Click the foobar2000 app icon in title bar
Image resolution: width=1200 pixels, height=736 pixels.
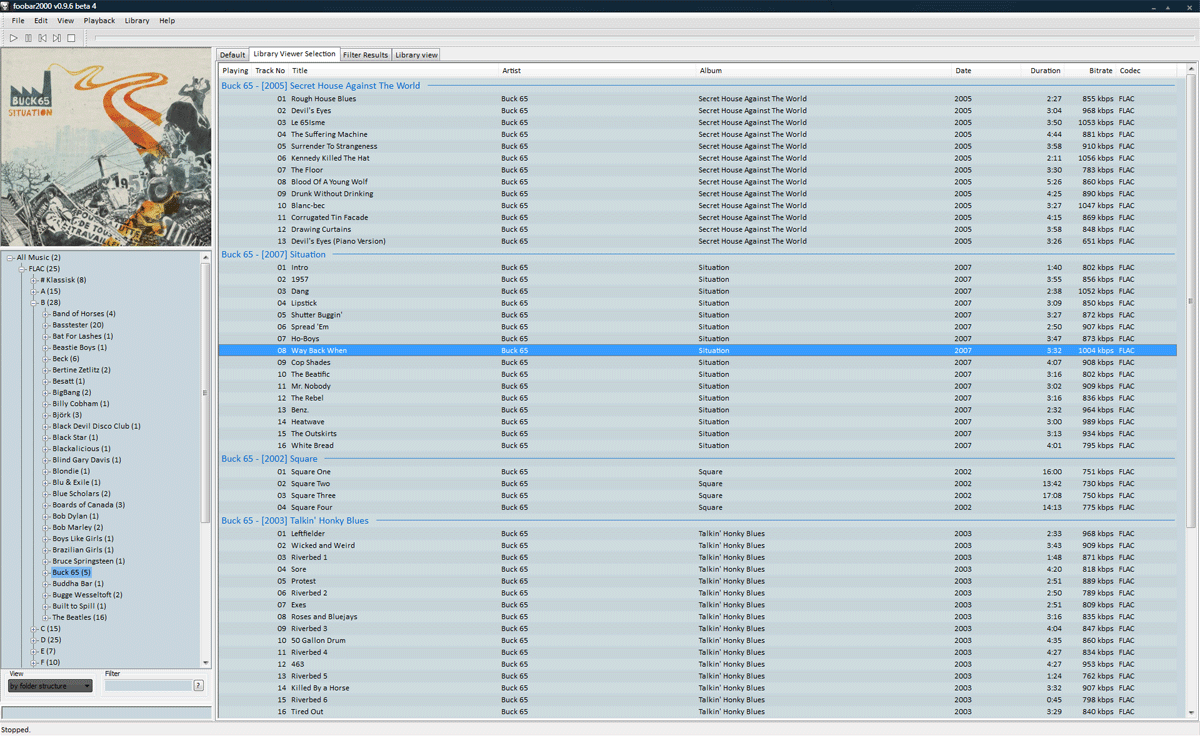pyautogui.click(x=6, y=6)
